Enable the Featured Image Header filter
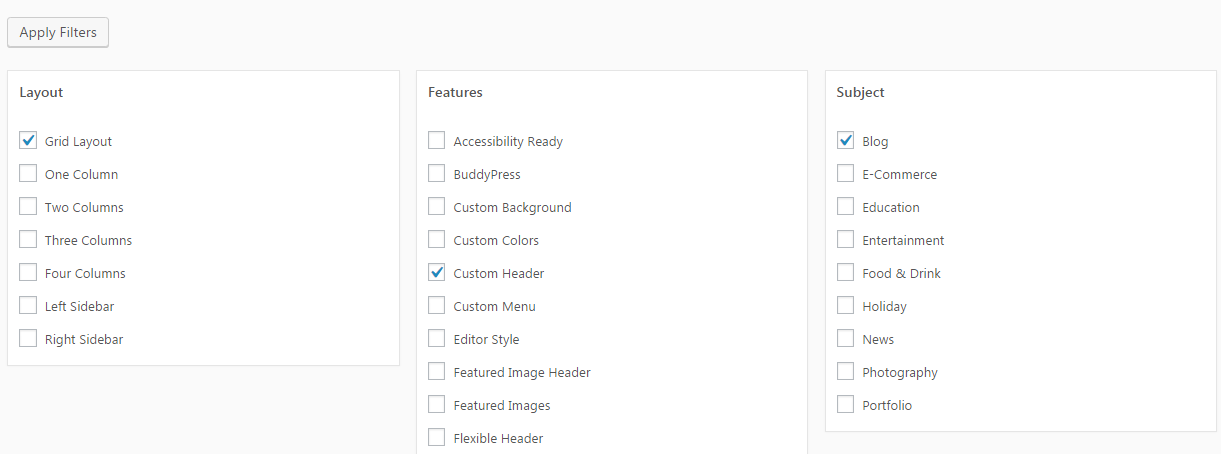This screenshot has width=1221, height=454. [x=437, y=371]
